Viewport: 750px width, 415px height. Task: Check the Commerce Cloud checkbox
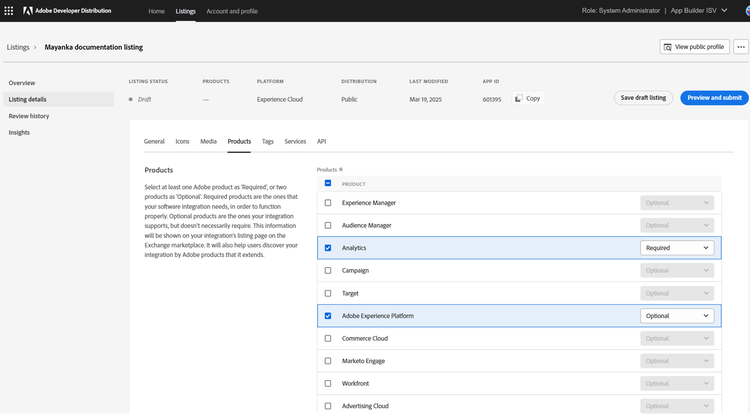tap(328, 339)
